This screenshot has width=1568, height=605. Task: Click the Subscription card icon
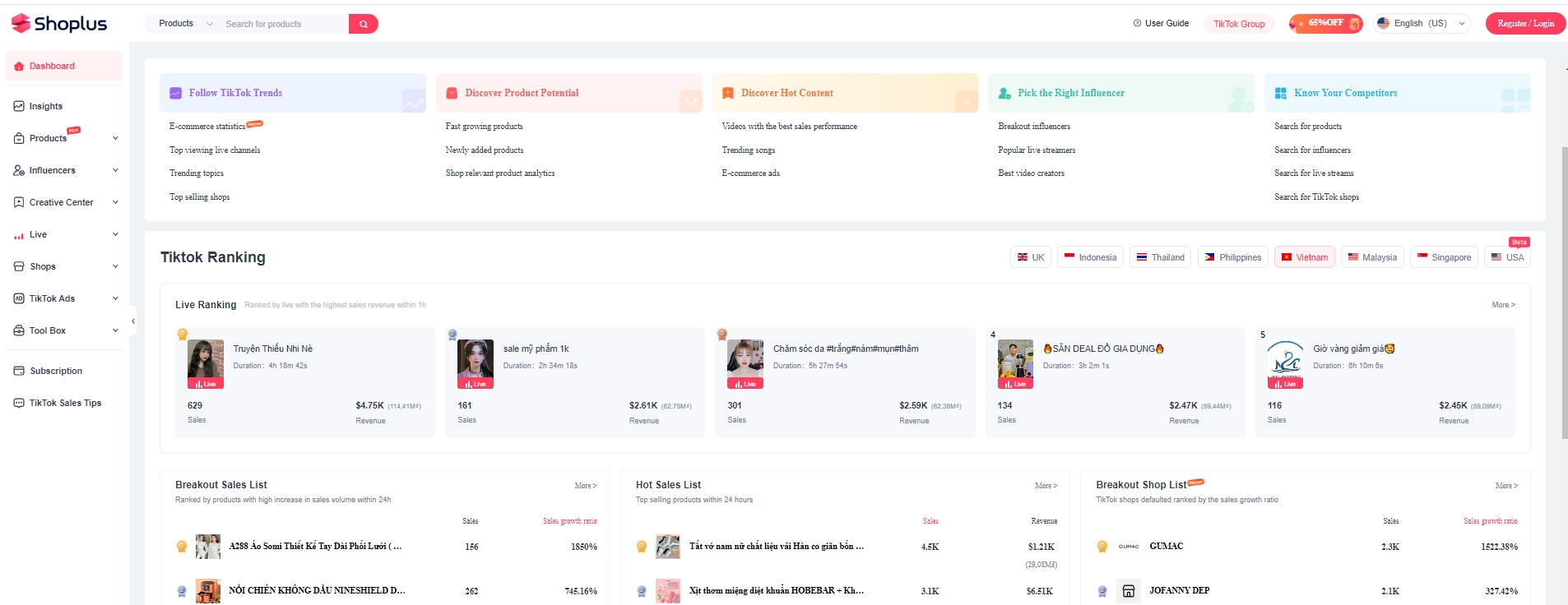pos(19,371)
